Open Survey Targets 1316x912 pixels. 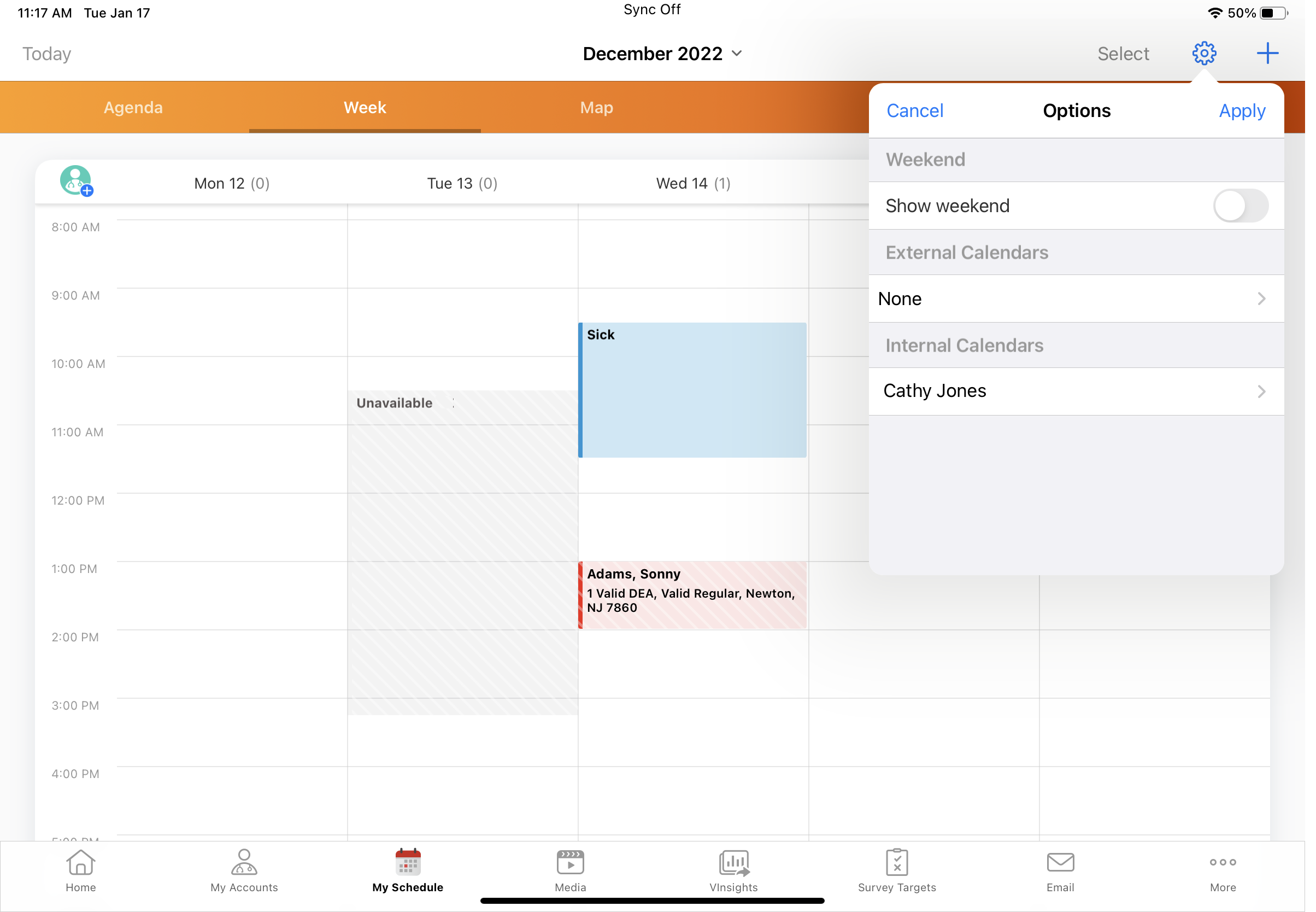click(x=897, y=870)
